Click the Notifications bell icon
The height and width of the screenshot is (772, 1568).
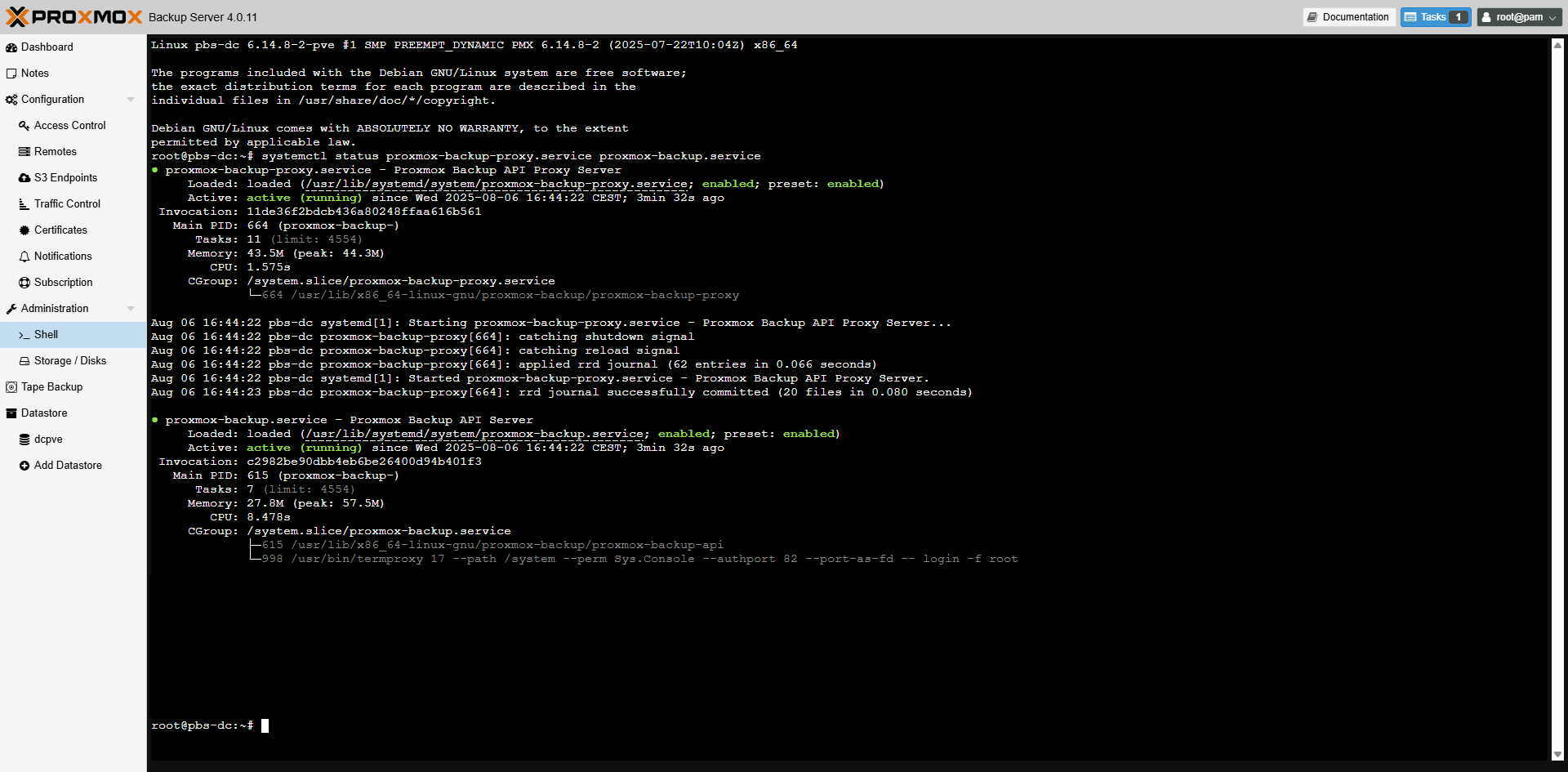point(24,257)
